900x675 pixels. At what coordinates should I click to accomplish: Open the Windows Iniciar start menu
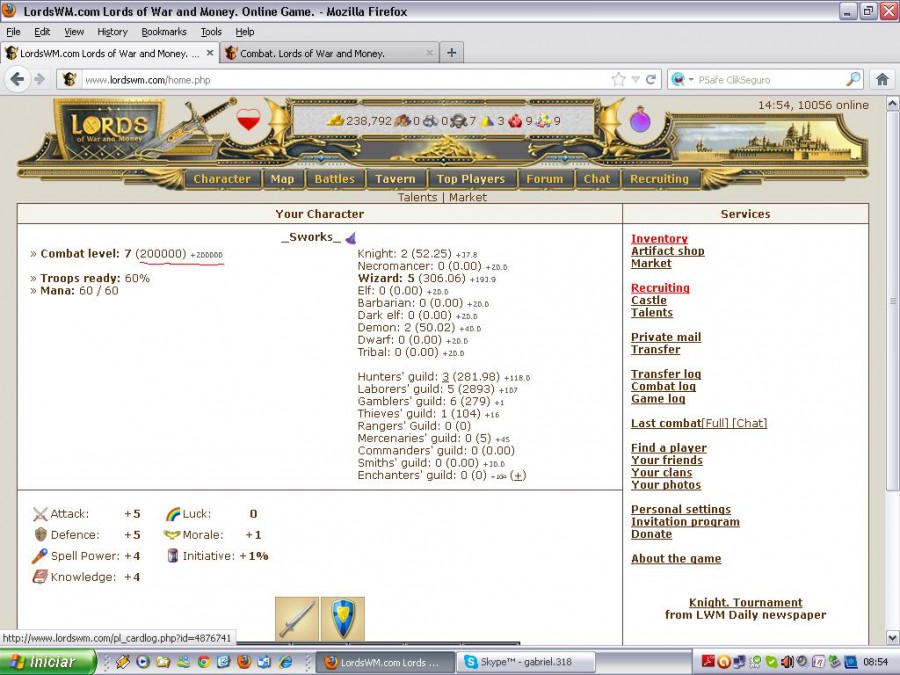coord(48,662)
